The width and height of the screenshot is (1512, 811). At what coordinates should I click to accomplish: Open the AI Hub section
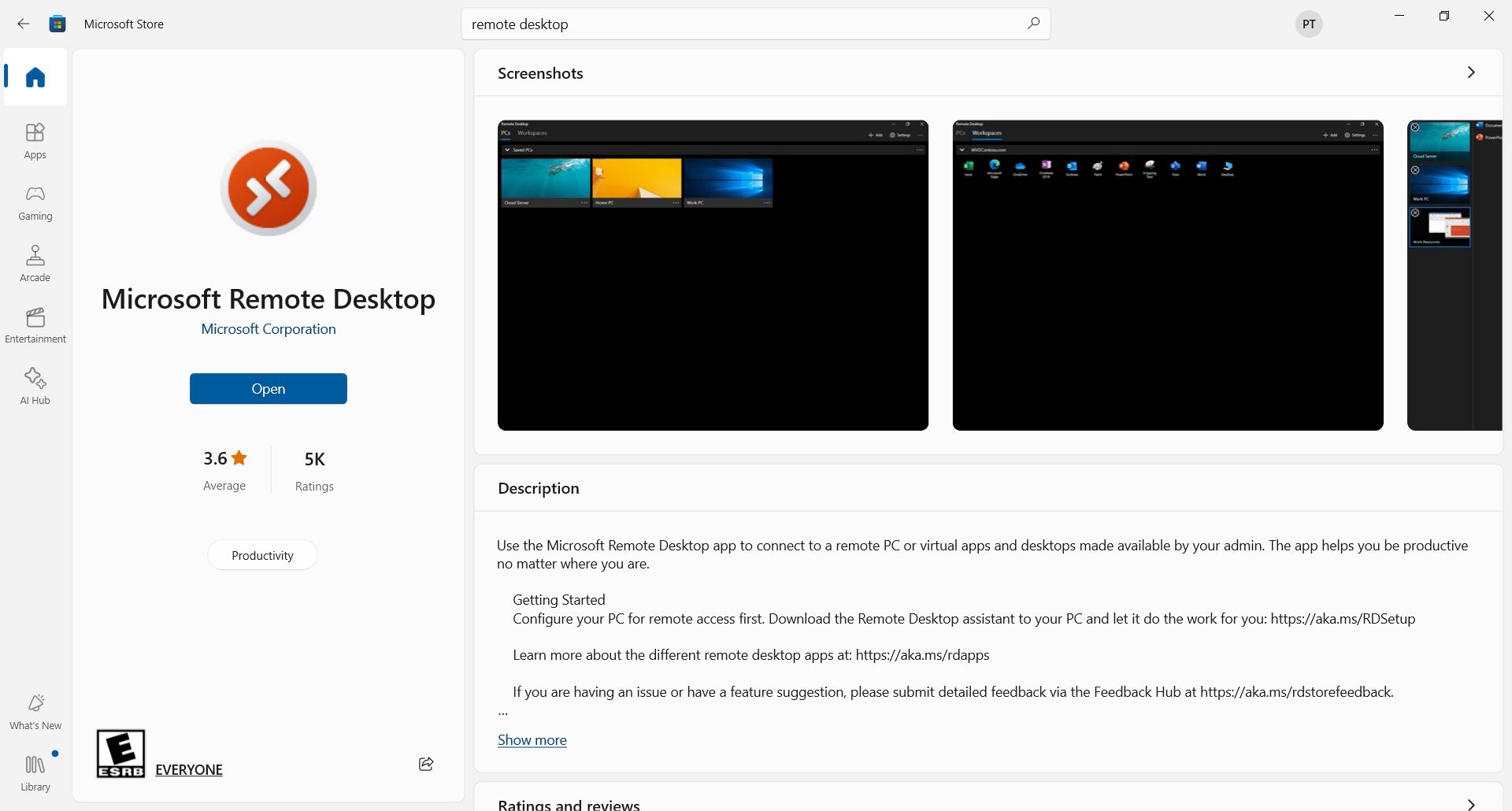tap(35, 387)
